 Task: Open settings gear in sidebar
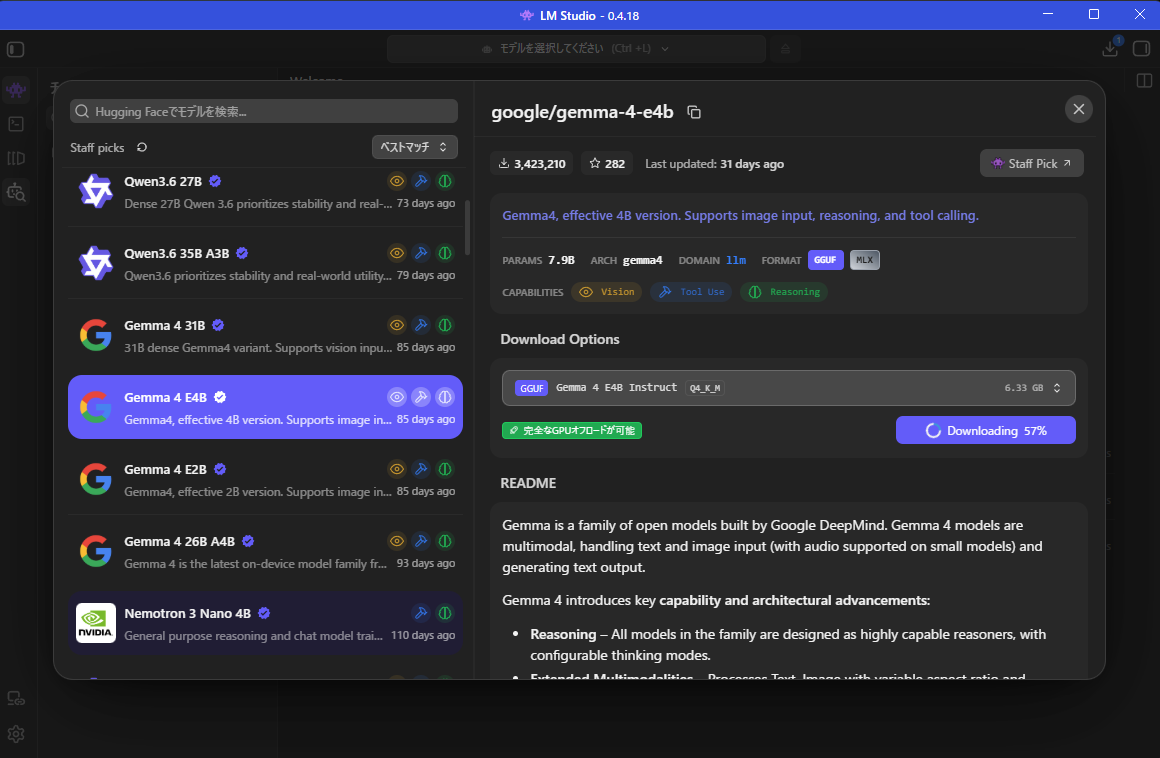pyautogui.click(x=16, y=734)
